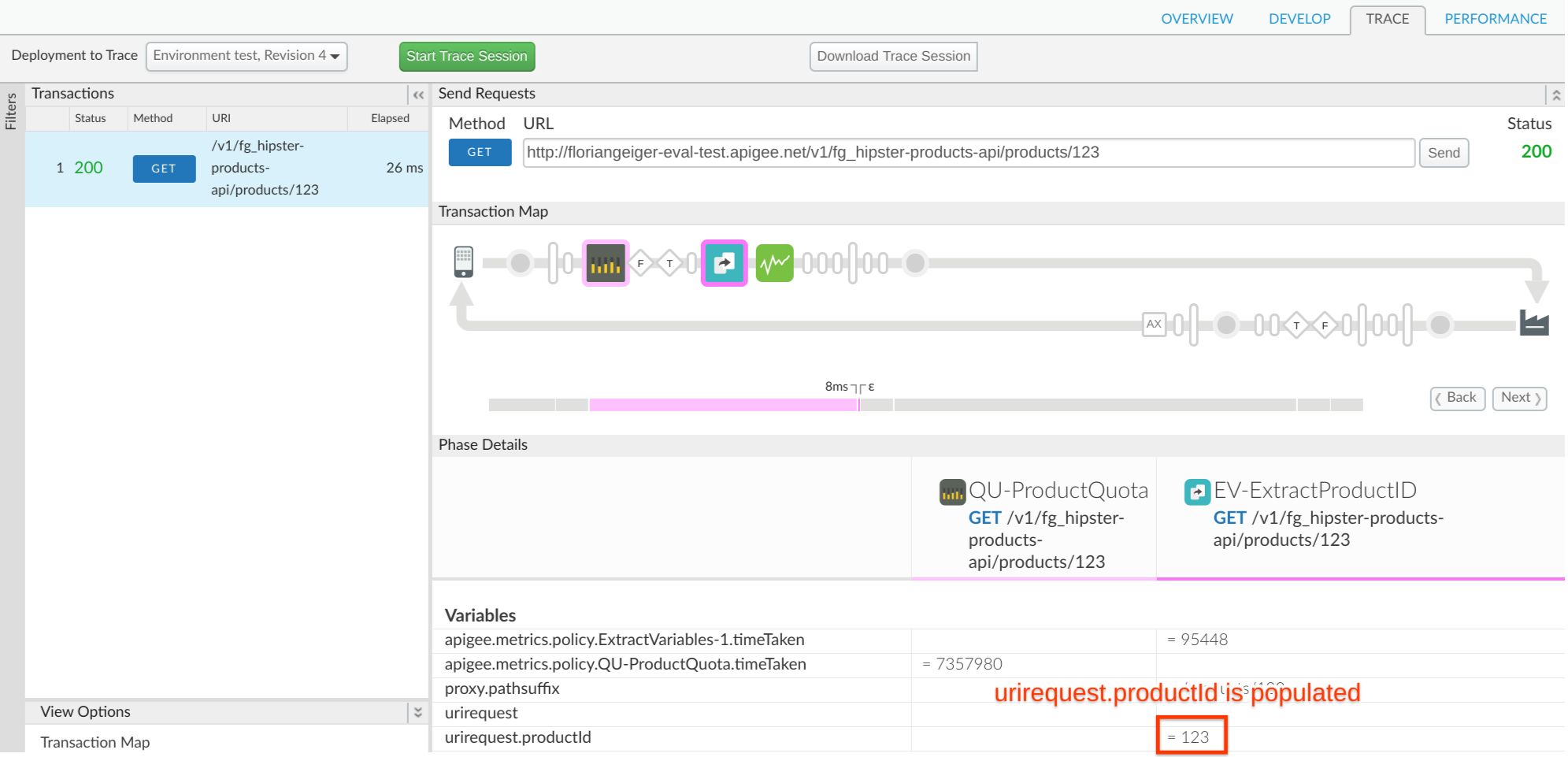Screen dimensions: 1568x757
Task: Click the F diamond in the response flow
Action: pos(1325,325)
